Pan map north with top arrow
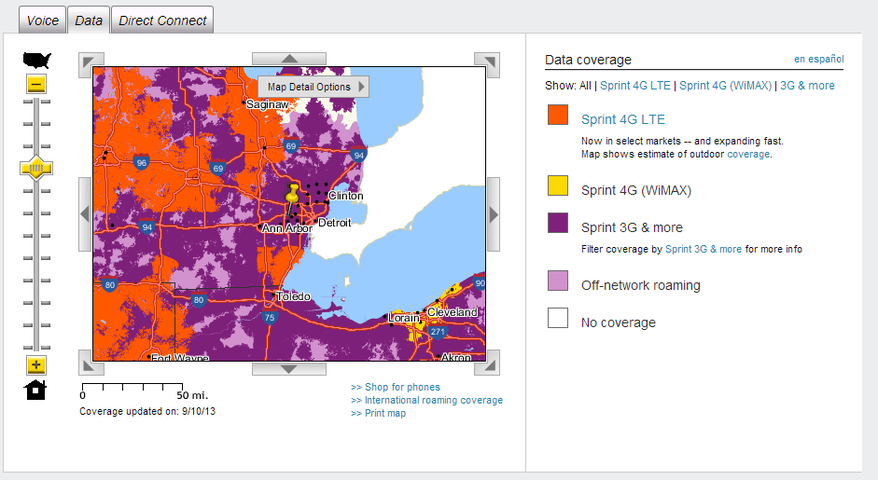 [x=289, y=58]
